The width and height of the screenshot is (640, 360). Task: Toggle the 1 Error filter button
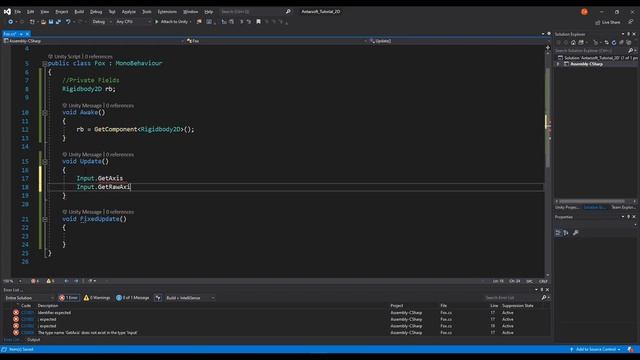(69, 298)
